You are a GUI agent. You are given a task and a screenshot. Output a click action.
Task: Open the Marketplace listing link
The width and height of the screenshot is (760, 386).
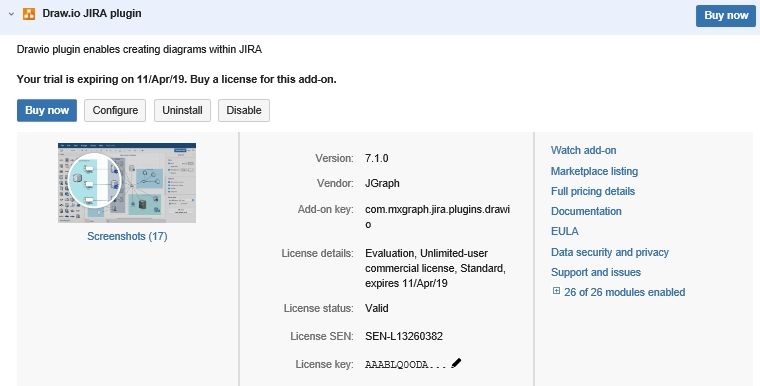coord(594,171)
